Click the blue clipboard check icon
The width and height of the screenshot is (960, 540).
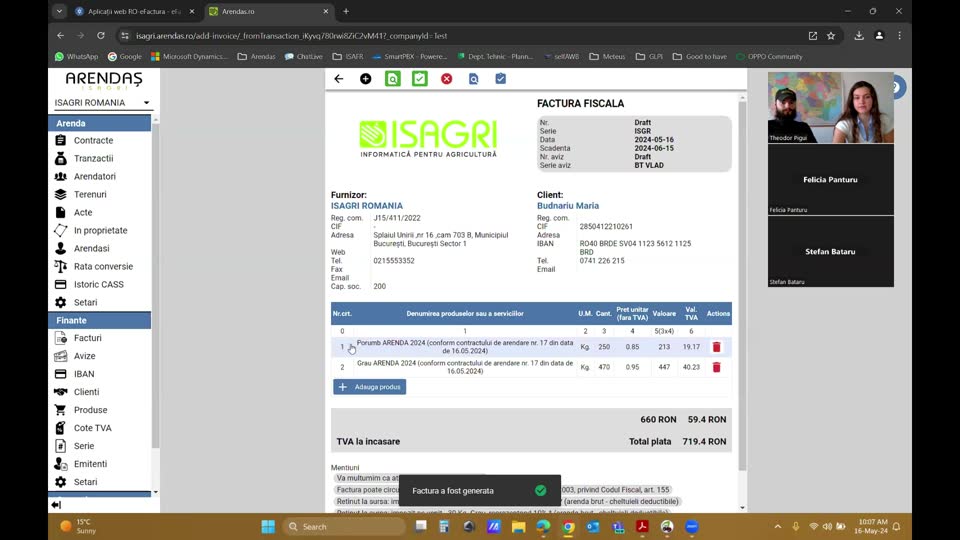500,79
